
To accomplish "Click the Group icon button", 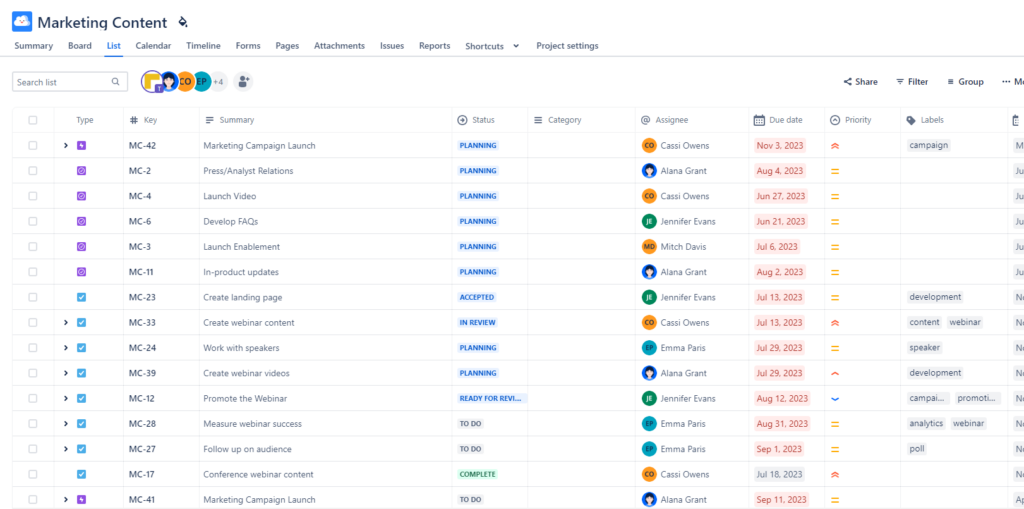I will pyautogui.click(x=964, y=82).
